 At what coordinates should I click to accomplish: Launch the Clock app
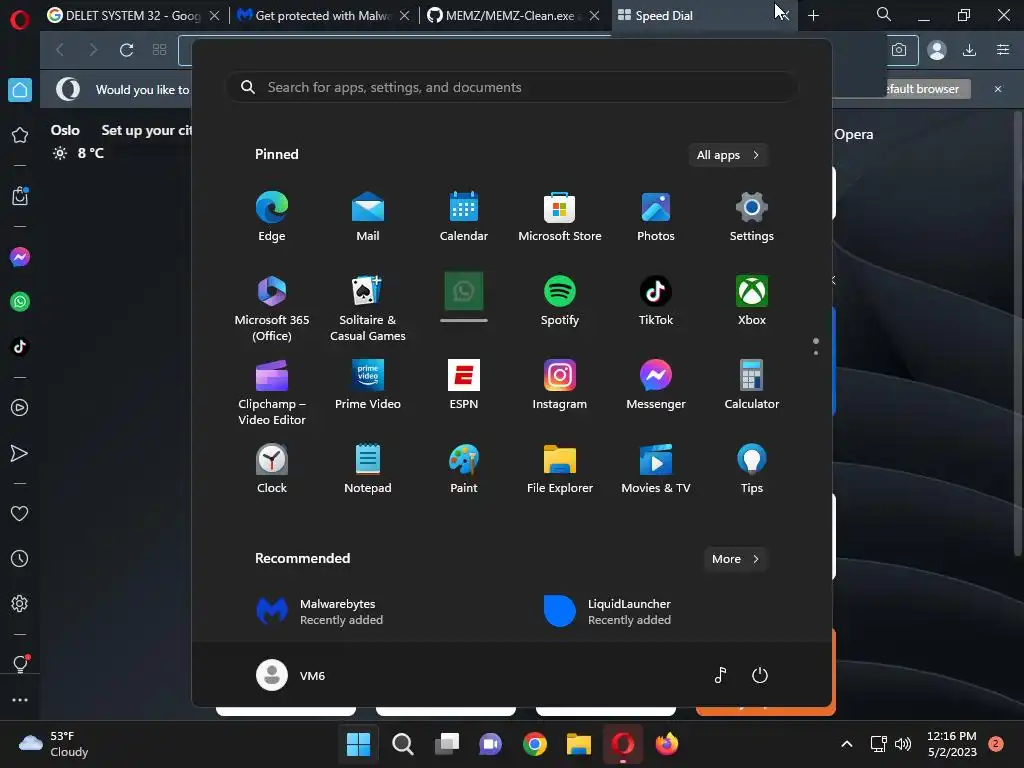click(272, 469)
